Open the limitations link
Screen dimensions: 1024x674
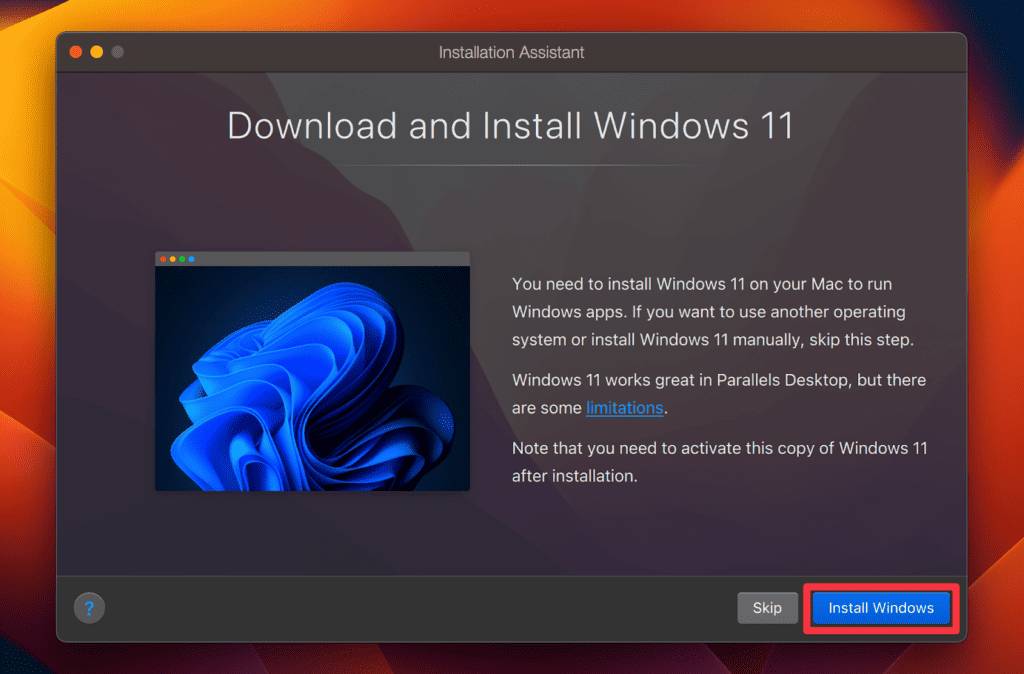(624, 408)
